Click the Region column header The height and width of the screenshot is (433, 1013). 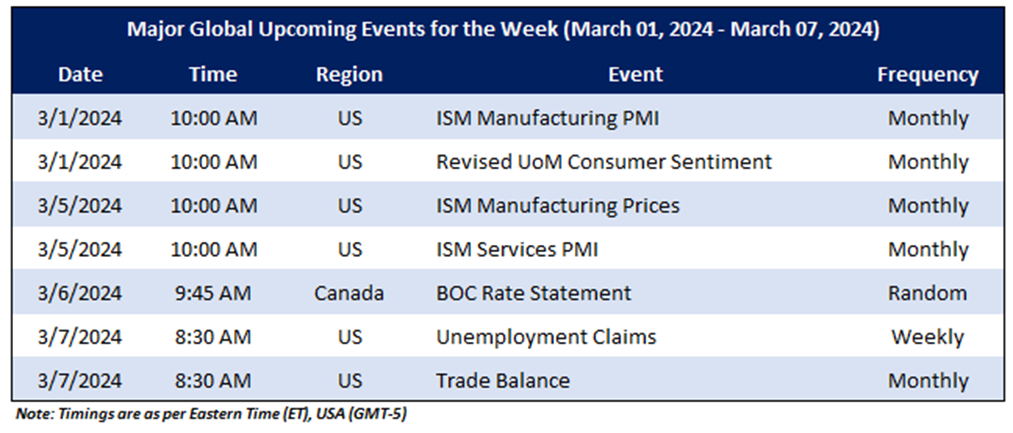click(x=349, y=75)
